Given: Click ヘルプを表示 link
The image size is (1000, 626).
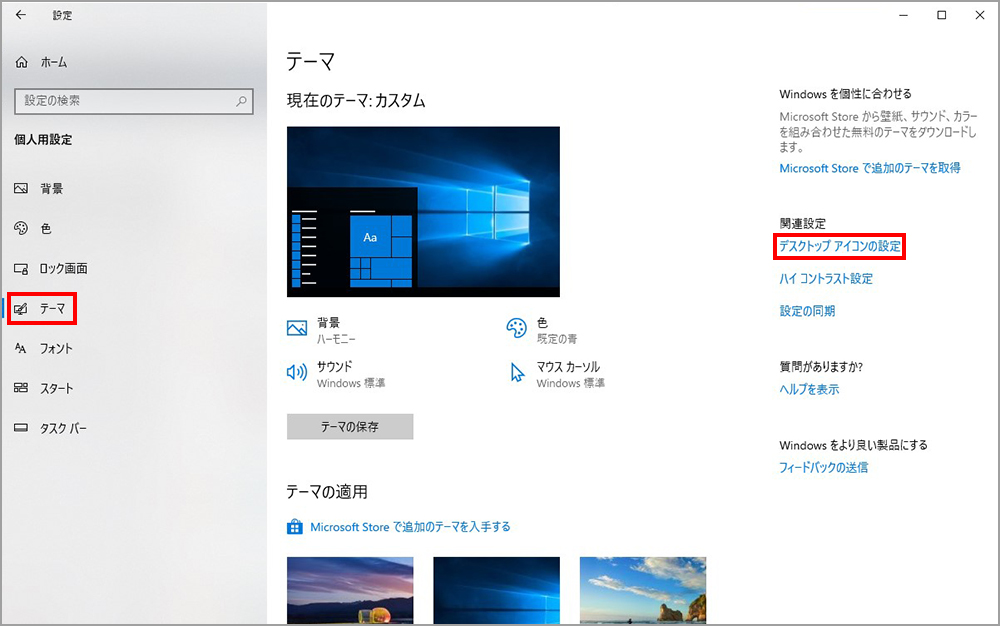Looking at the screenshot, I should 809,389.
